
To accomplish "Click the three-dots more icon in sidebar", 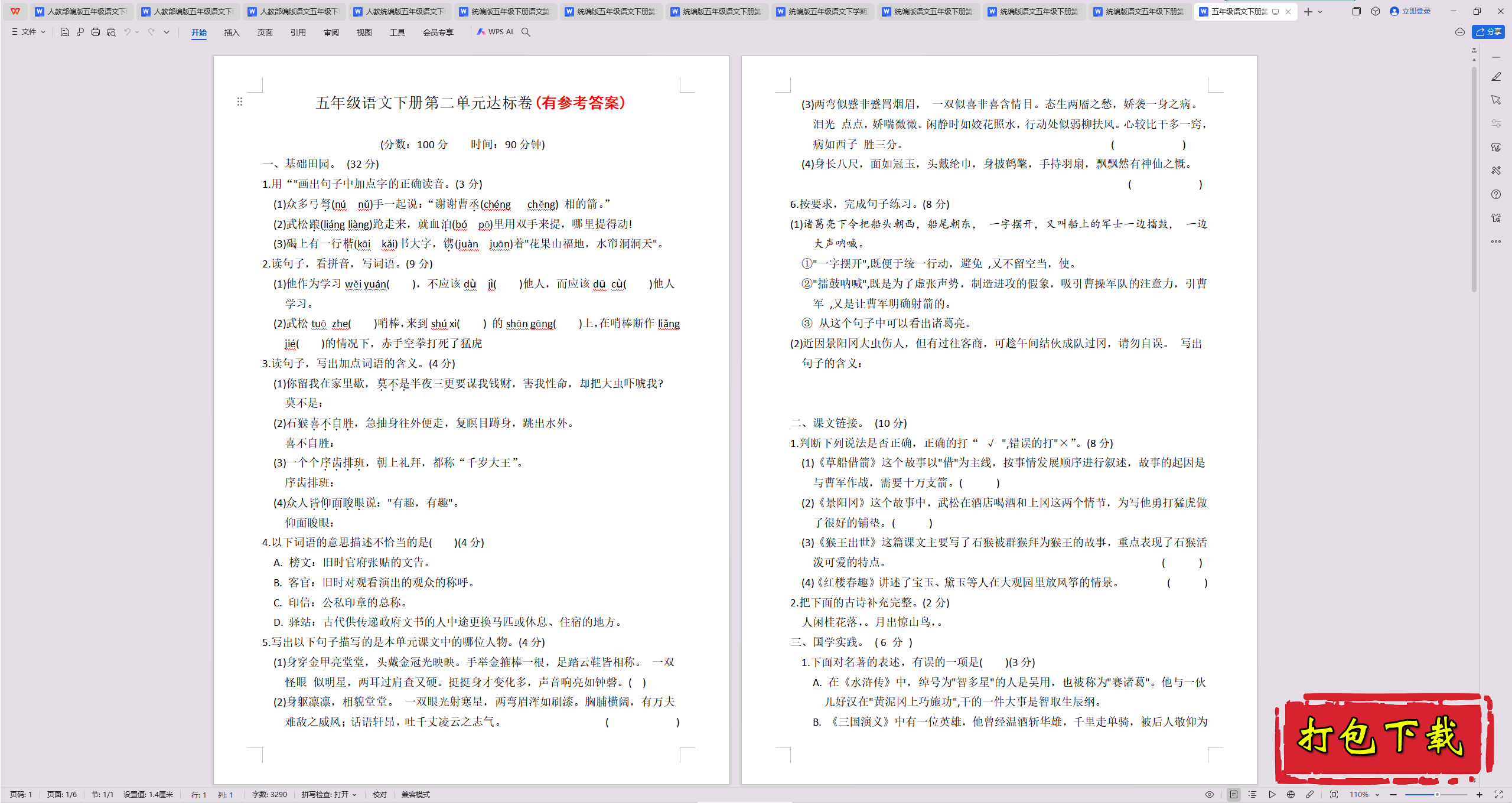I will coord(1496,241).
